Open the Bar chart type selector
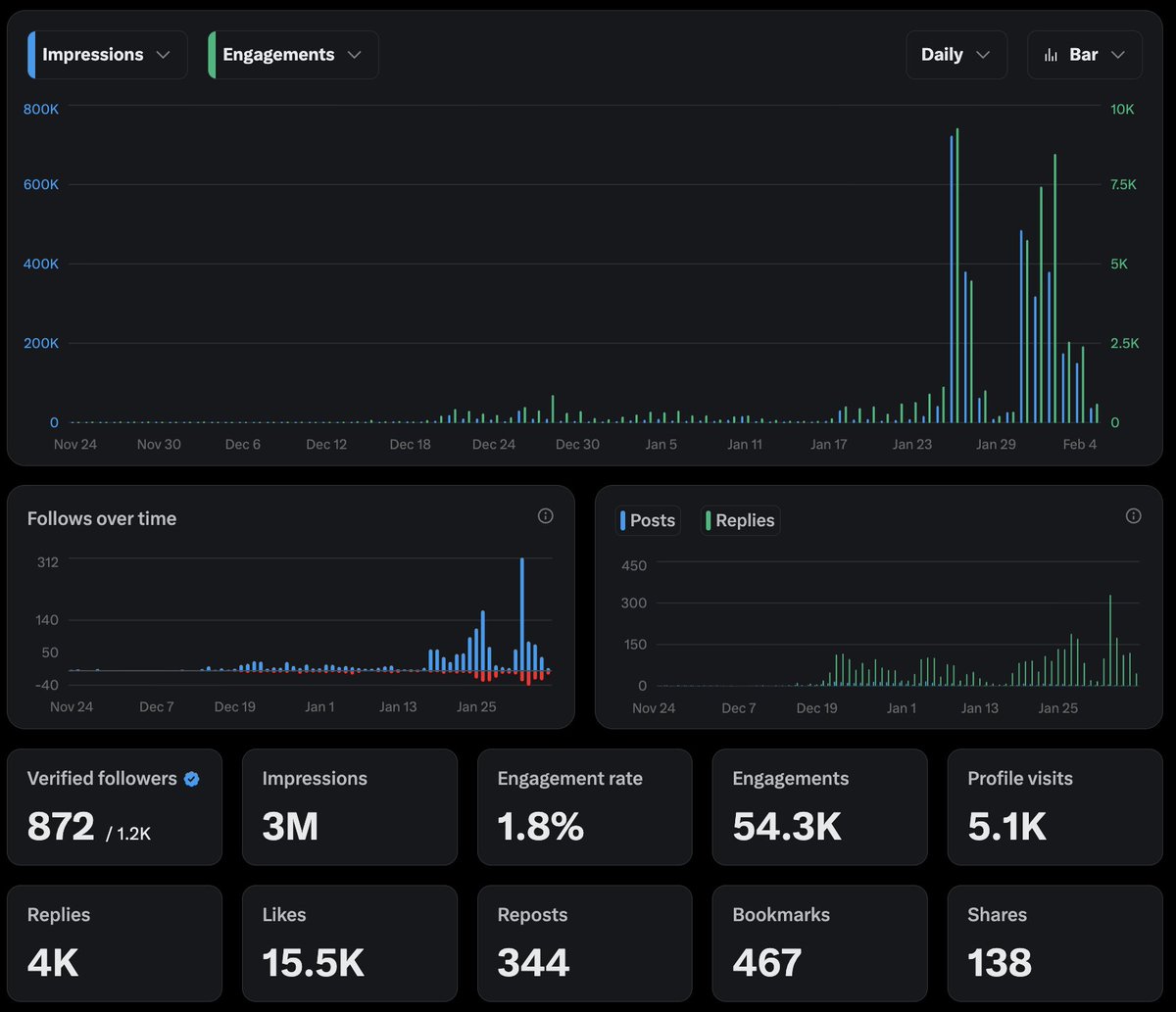1176x1012 pixels. pos(1085,54)
